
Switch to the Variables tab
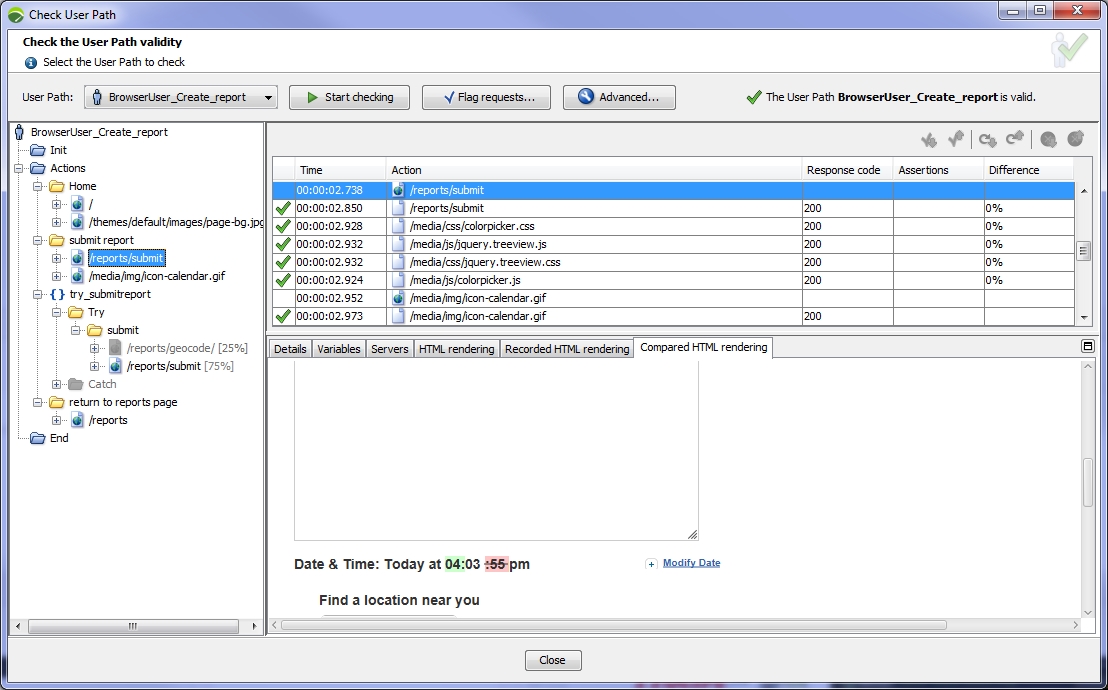[338, 349]
